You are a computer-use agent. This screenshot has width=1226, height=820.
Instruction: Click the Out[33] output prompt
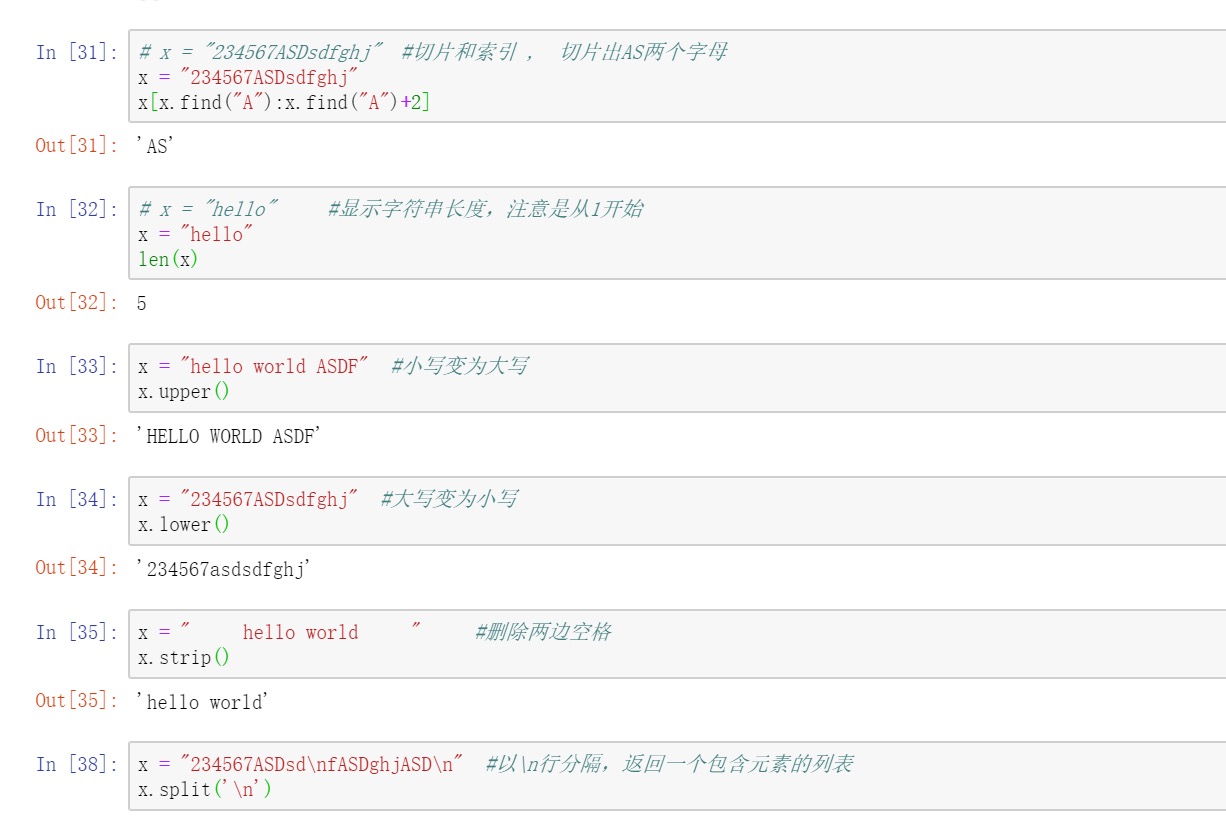(76, 435)
